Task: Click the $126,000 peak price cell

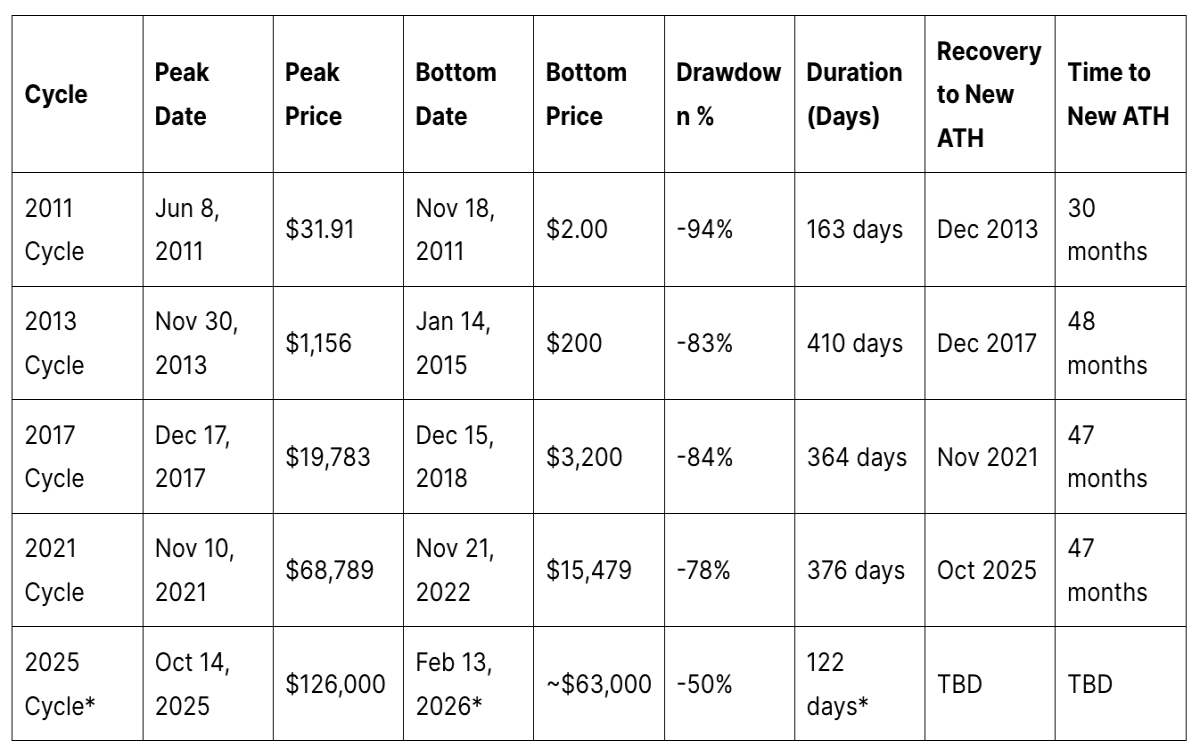Action: [x=335, y=684]
